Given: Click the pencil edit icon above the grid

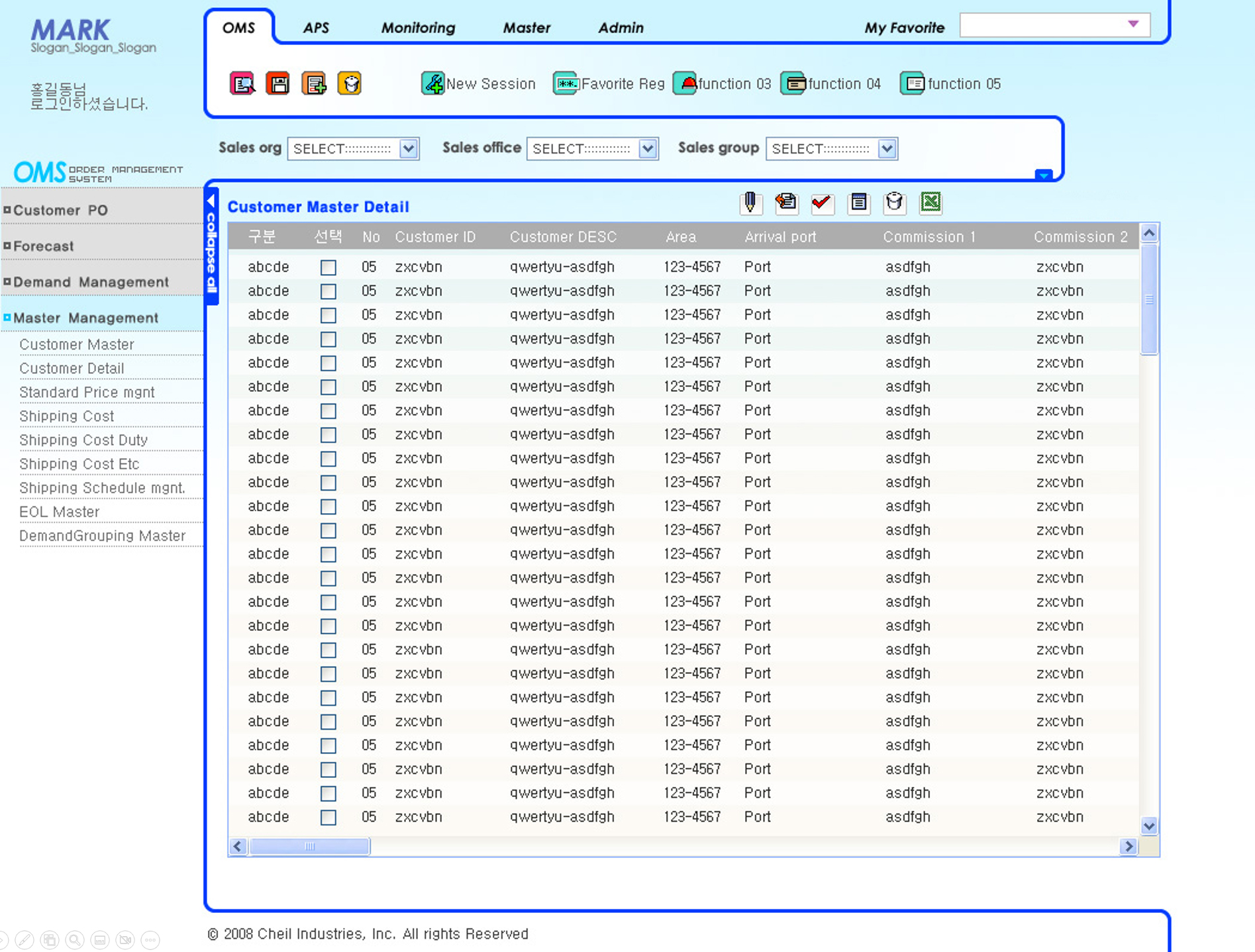Looking at the screenshot, I should click(x=750, y=203).
